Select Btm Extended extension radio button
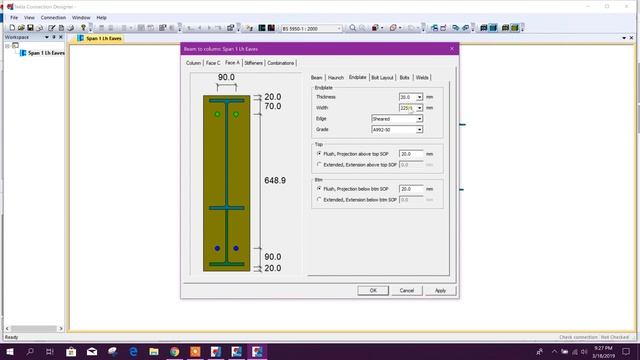The image size is (640, 360). pos(319,200)
